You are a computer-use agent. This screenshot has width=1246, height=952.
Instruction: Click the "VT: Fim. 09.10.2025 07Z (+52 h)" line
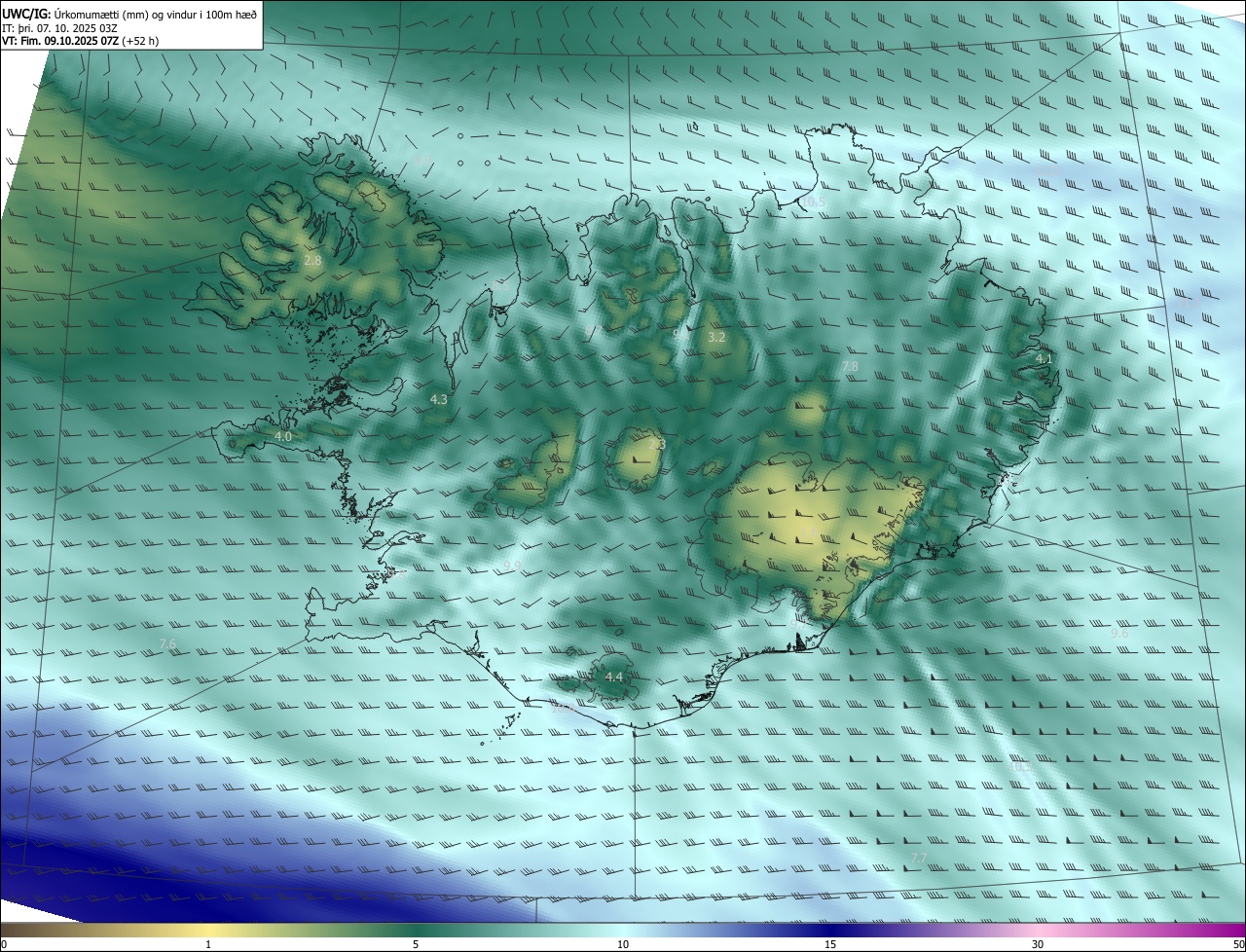(x=81, y=41)
